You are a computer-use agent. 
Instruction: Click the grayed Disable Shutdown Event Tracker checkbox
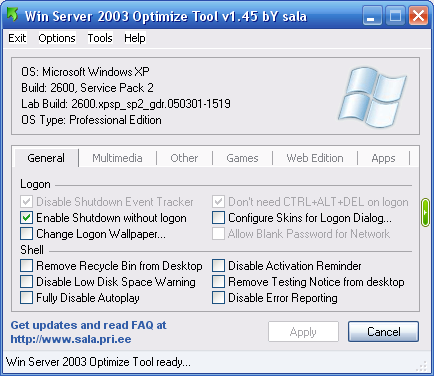click(26, 202)
